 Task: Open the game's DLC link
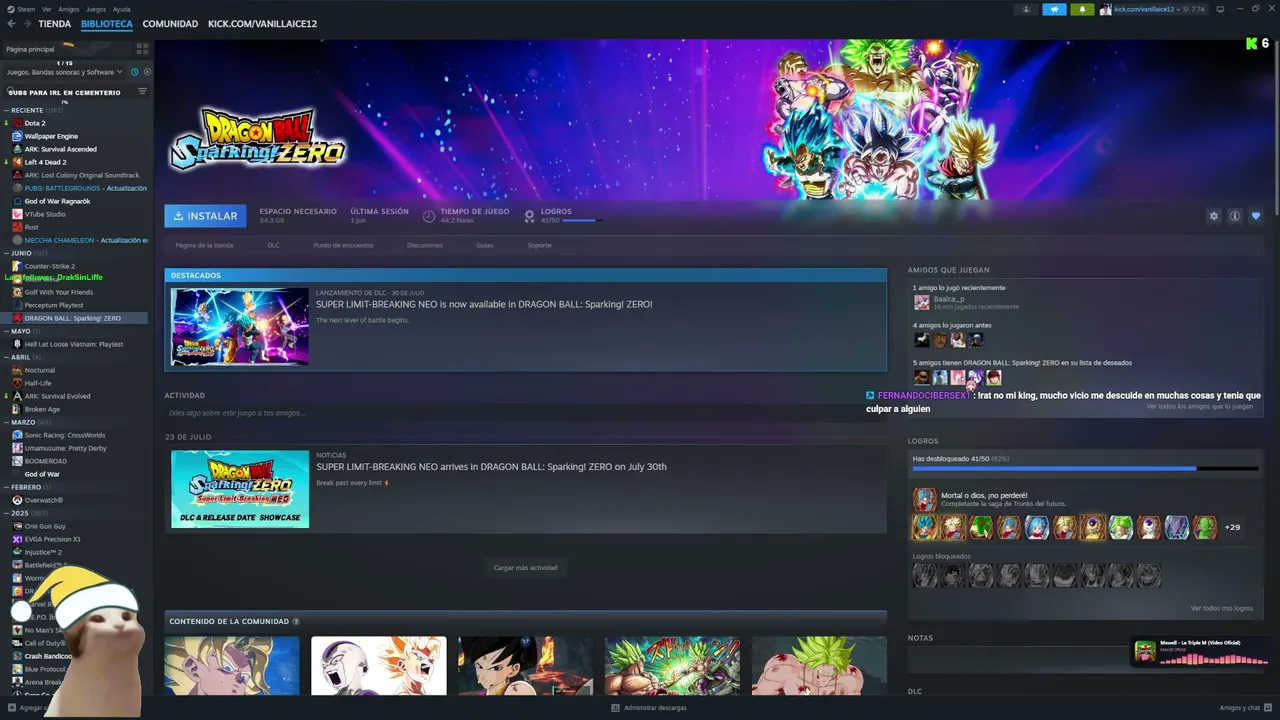[x=274, y=245]
